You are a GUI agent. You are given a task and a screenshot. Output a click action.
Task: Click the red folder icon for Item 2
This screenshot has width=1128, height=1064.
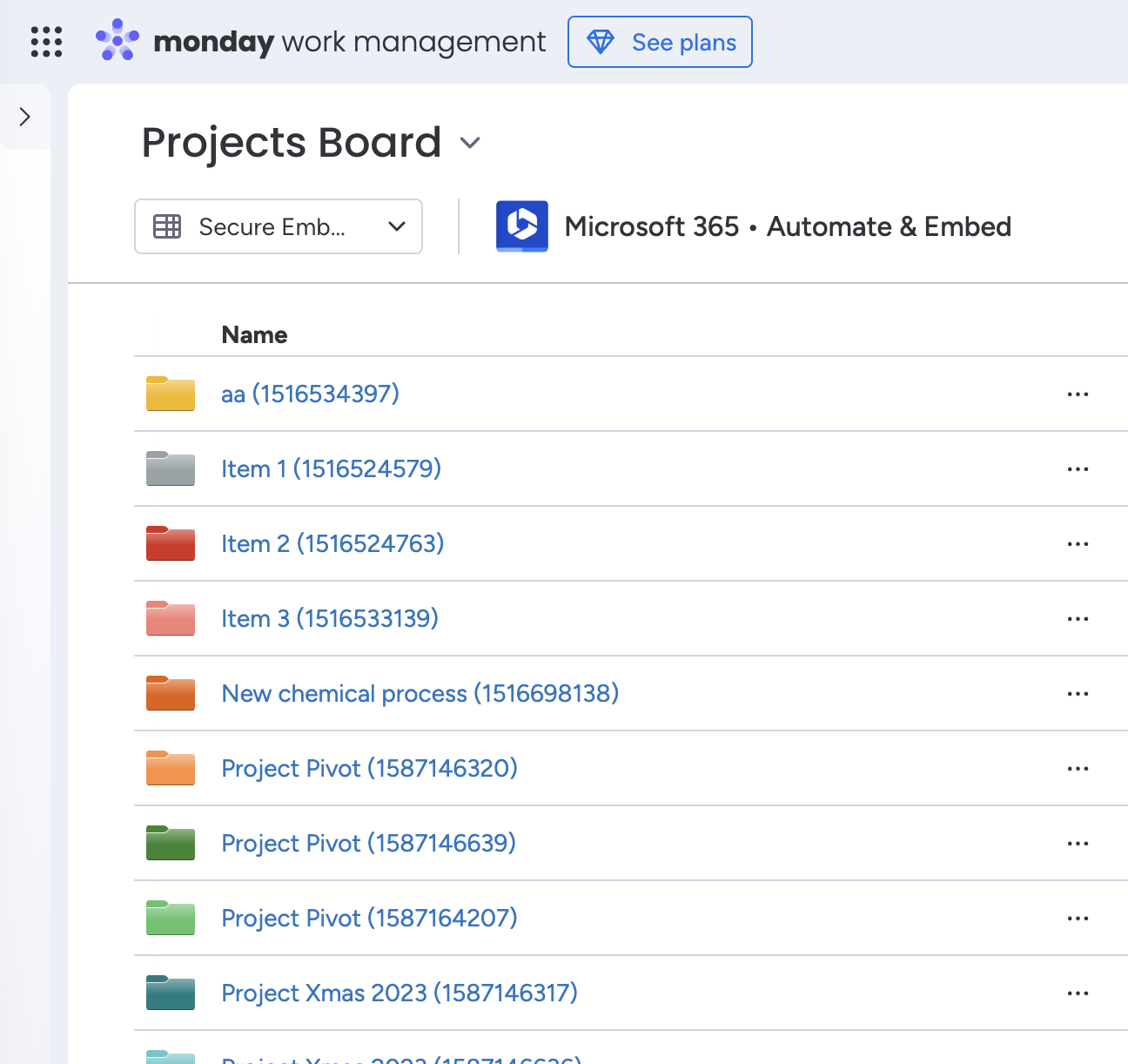pyautogui.click(x=171, y=544)
